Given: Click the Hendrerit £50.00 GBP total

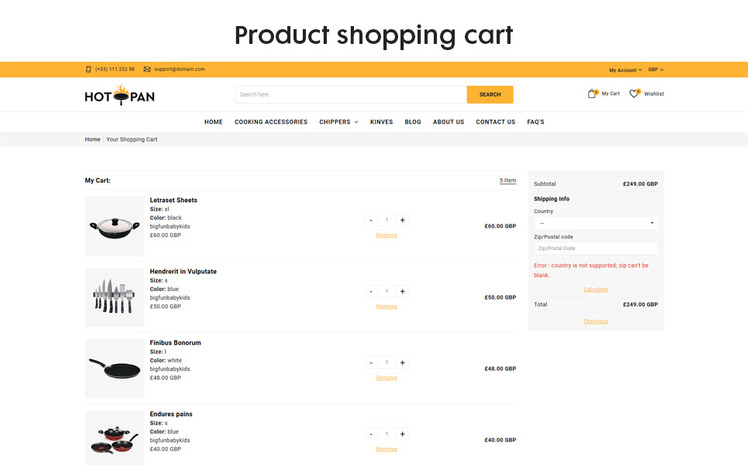Looking at the screenshot, I should (500, 297).
